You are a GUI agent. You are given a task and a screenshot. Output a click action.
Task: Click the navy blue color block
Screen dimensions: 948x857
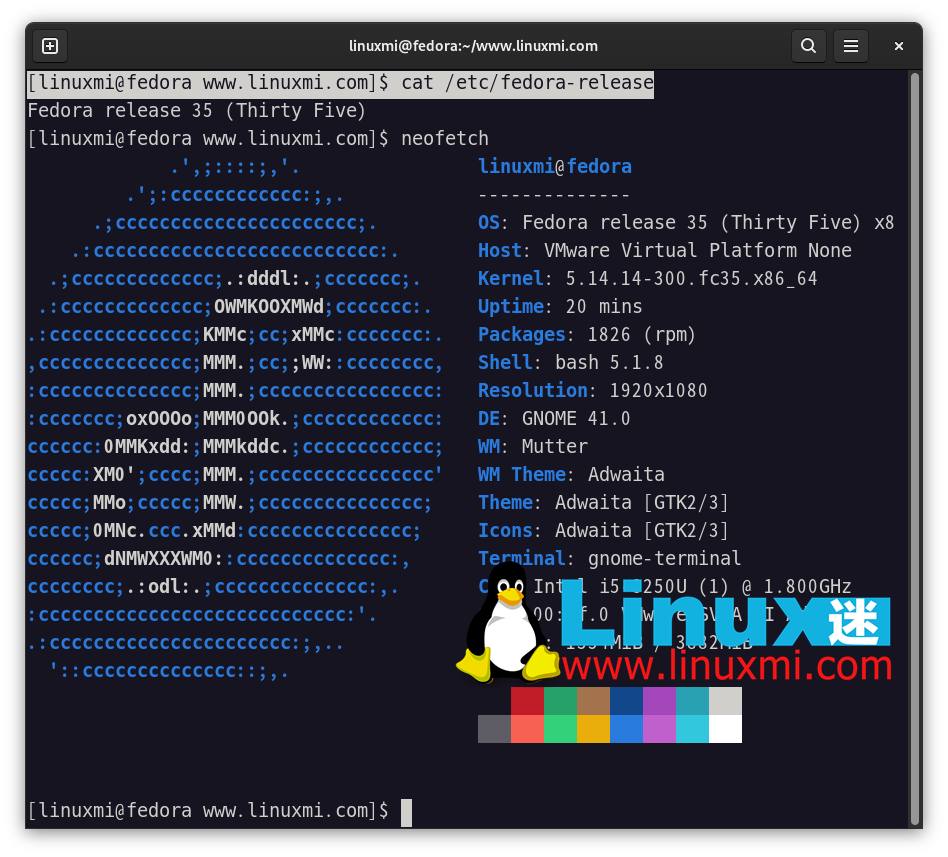[x=626, y=701]
